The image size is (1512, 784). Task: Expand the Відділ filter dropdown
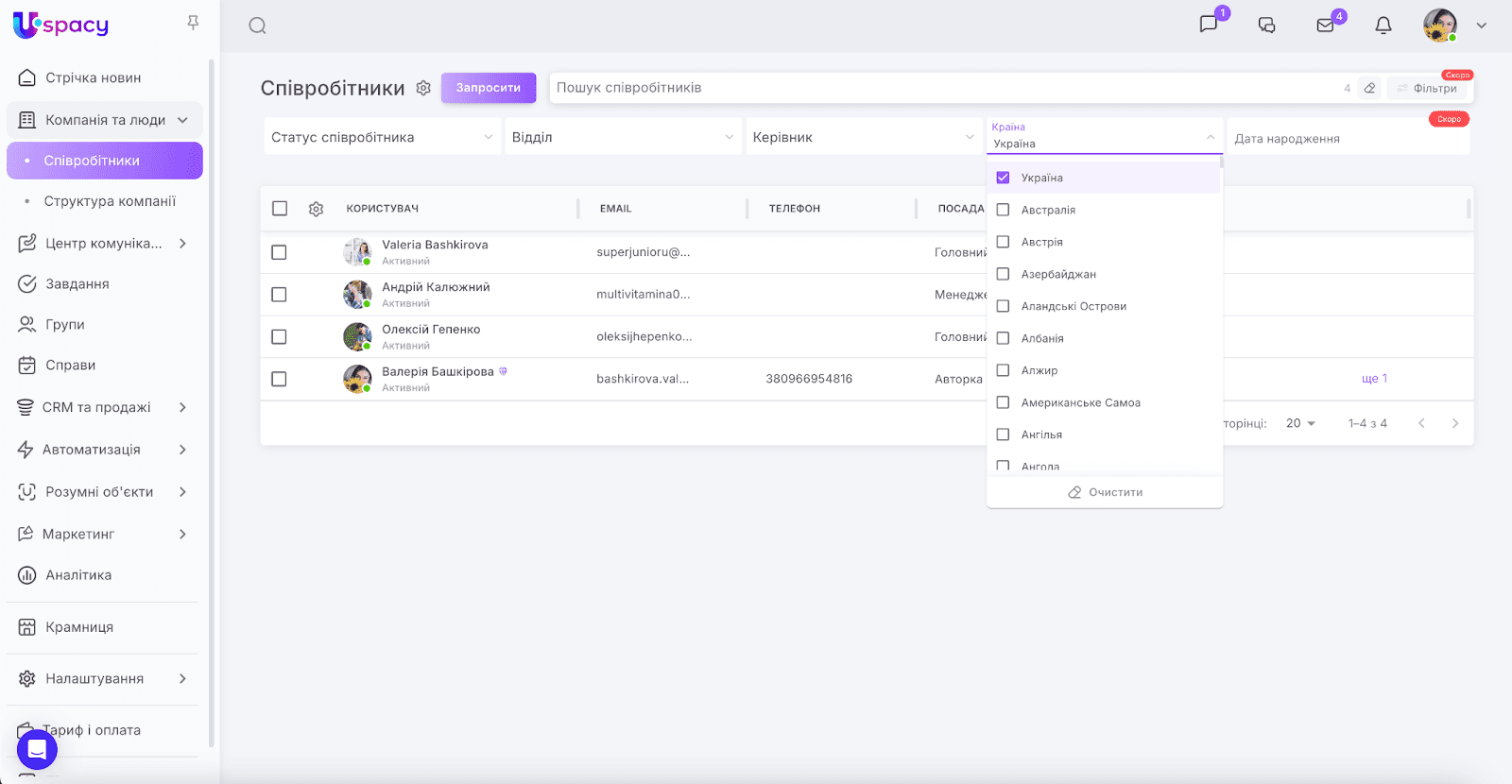(x=622, y=137)
